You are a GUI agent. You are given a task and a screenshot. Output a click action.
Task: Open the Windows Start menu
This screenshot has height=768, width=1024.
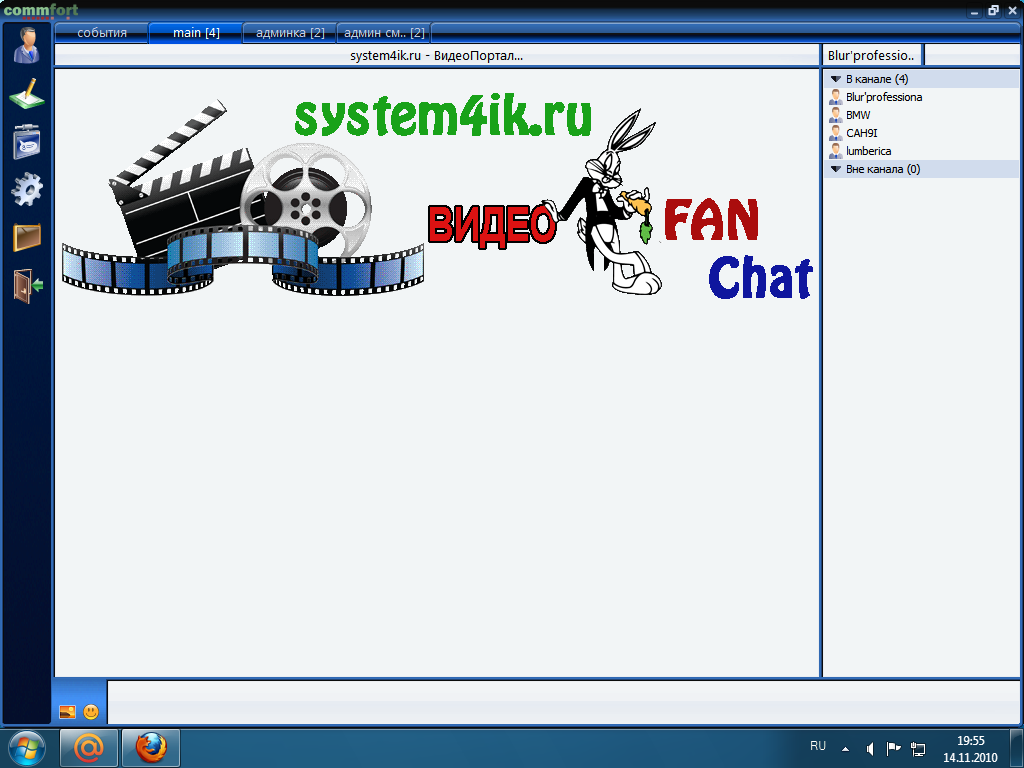27,748
